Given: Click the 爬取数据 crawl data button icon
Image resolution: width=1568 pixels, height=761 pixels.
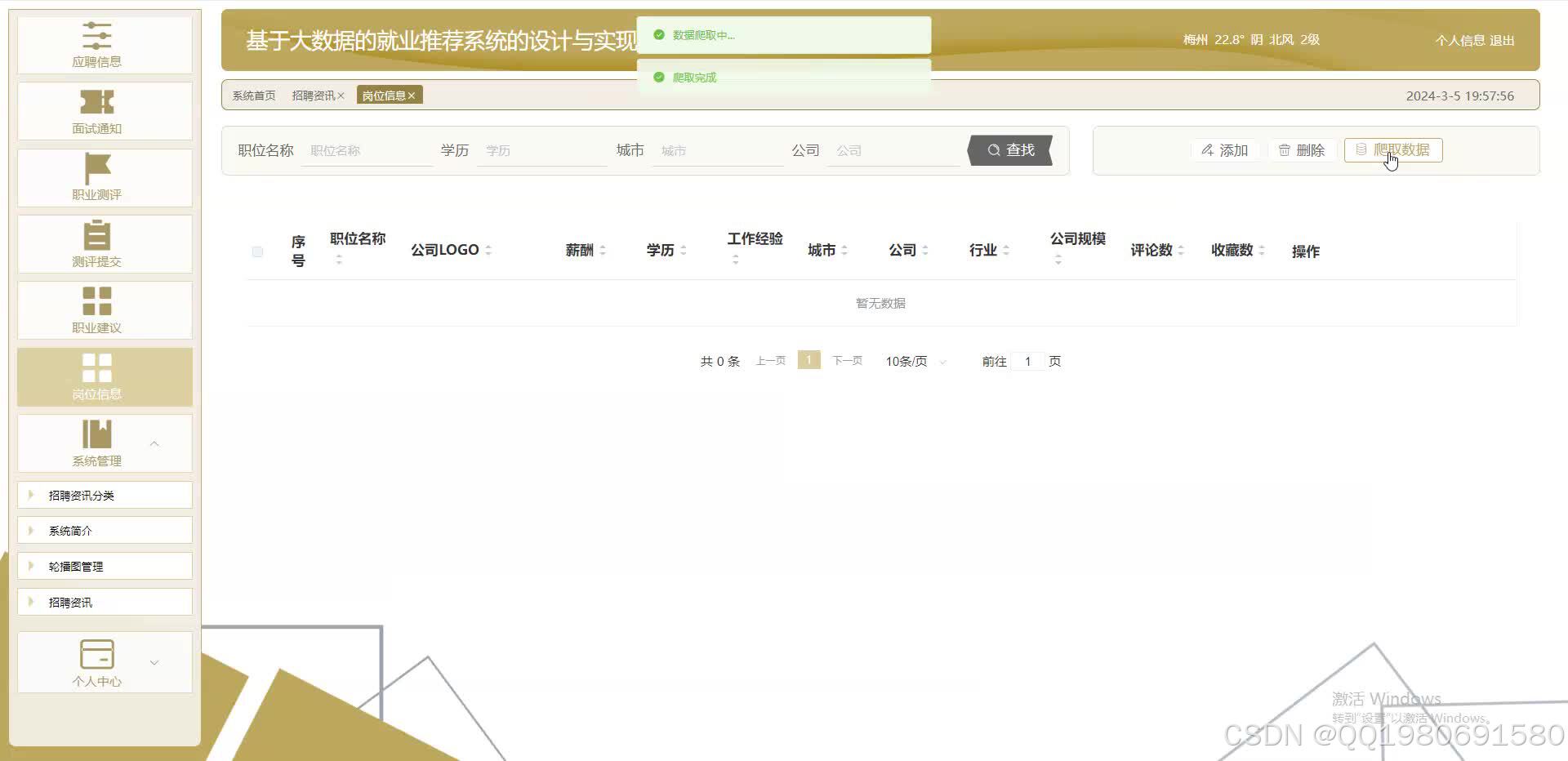Looking at the screenshot, I should pos(1361,150).
